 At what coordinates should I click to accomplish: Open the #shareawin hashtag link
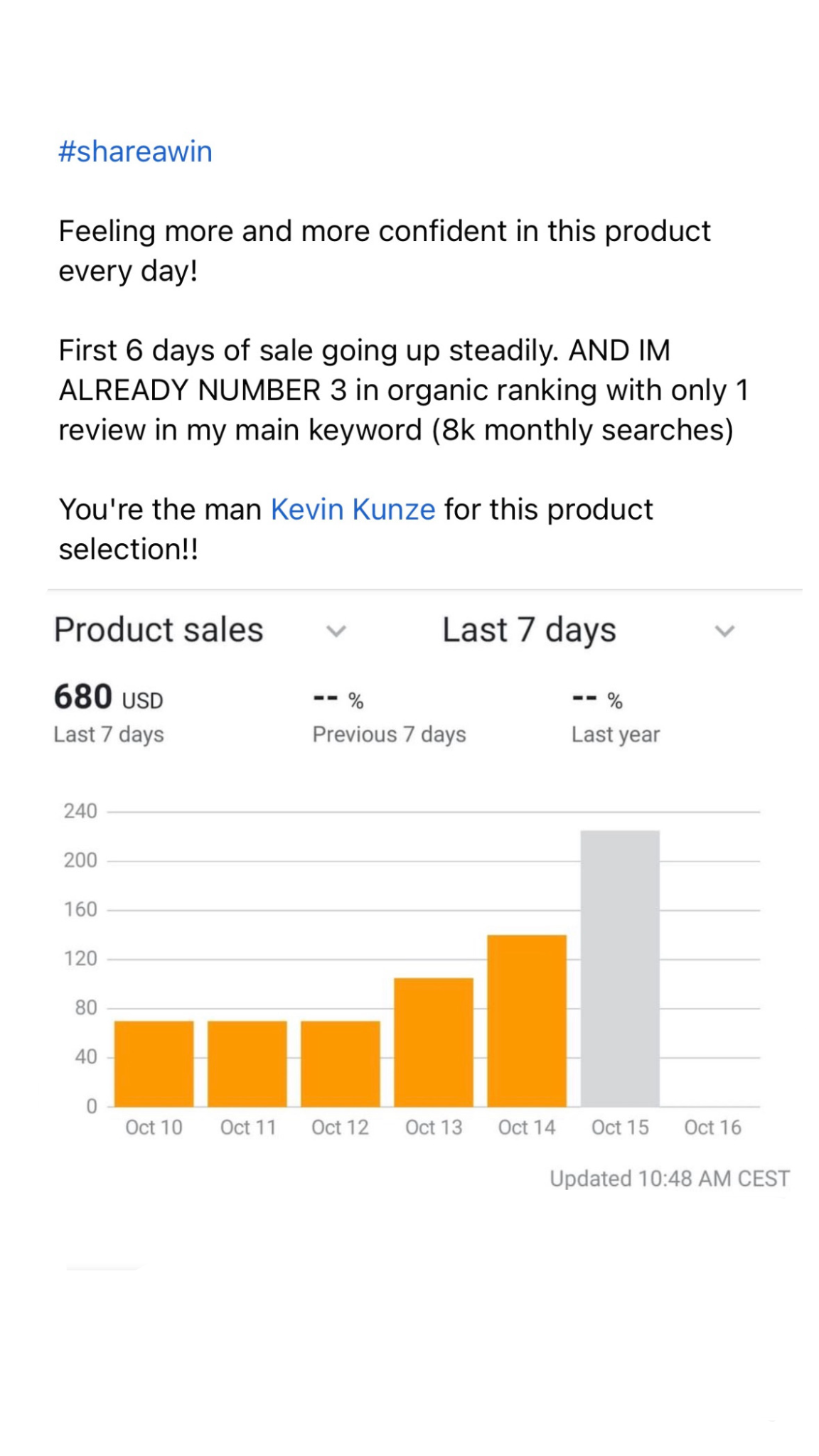point(135,151)
